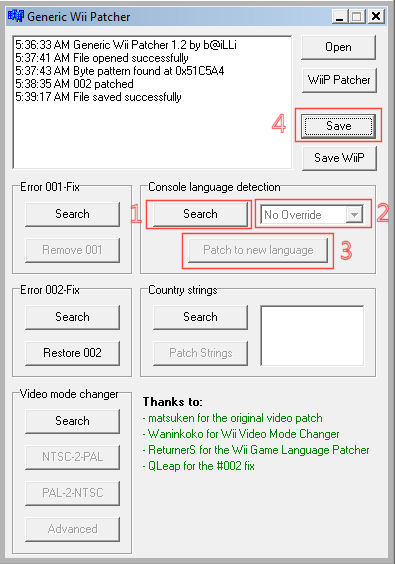The width and height of the screenshot is (395, 564).
Task: Click the PAL-2-NTSC button
Action: (x=72, y=493)
